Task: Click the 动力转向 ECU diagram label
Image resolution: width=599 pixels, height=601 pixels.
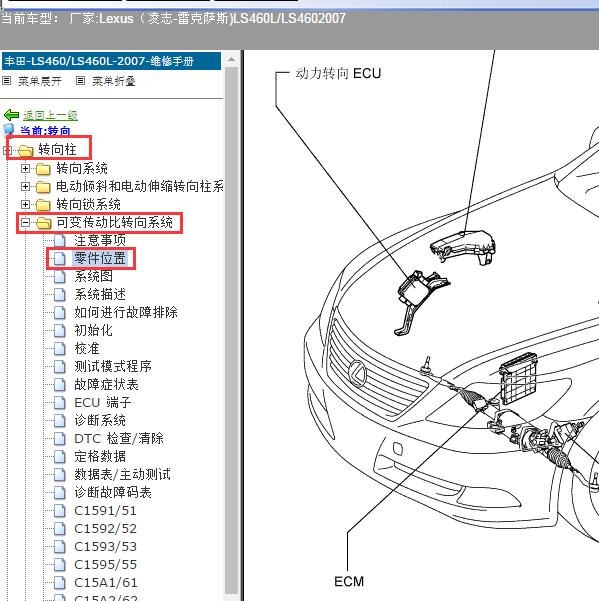Action: coord(338,73)
